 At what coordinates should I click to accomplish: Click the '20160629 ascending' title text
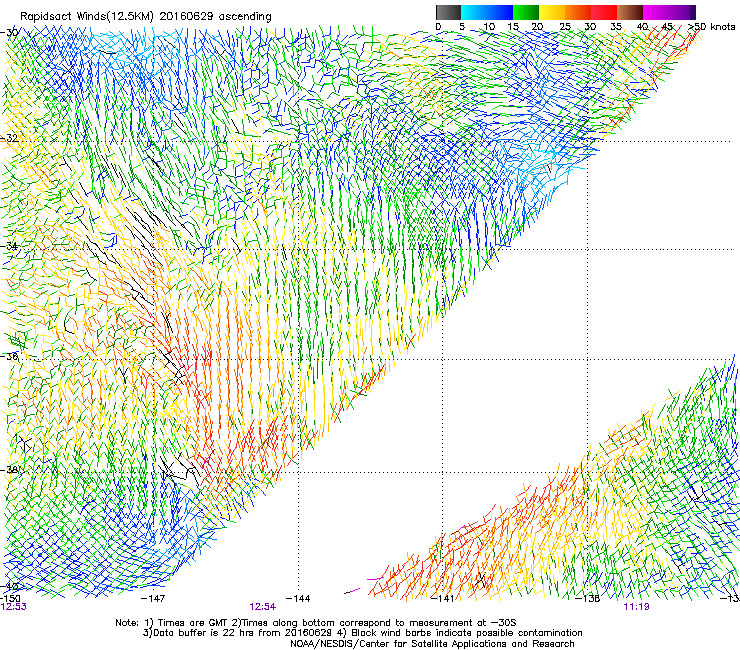pyautogui.click(x=215, y=17)
